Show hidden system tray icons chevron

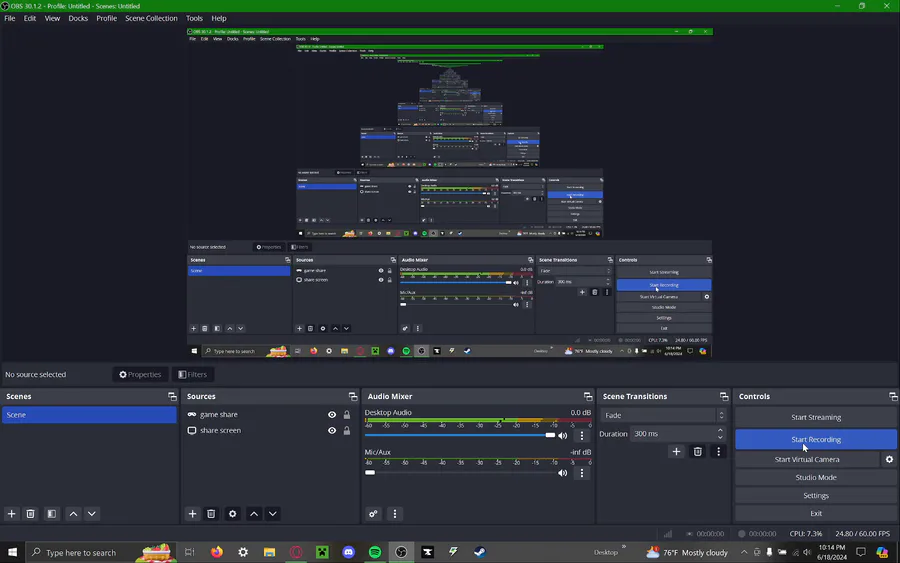[x=744, y=552]
